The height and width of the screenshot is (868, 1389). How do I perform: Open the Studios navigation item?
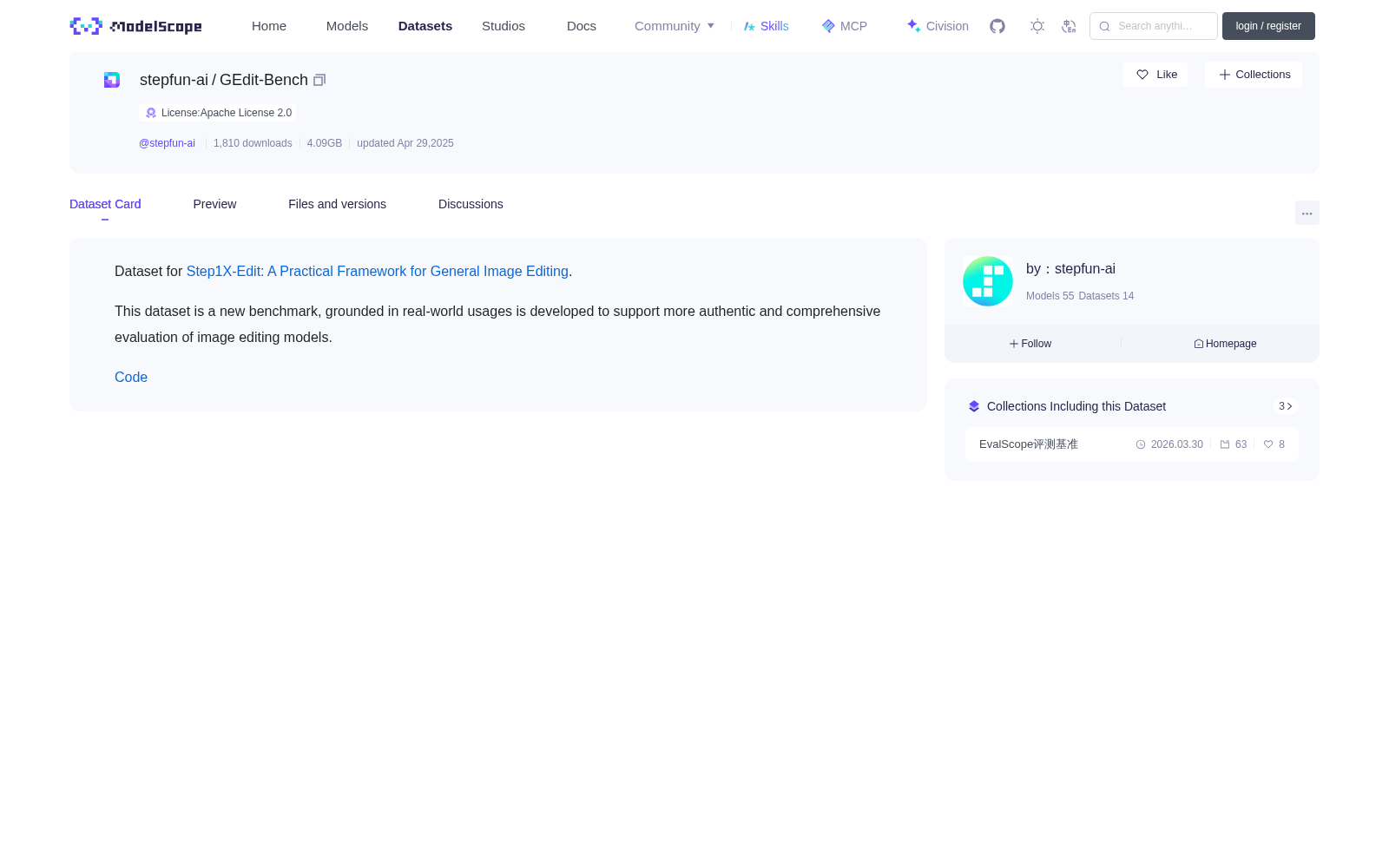click(x=504, y=26)
